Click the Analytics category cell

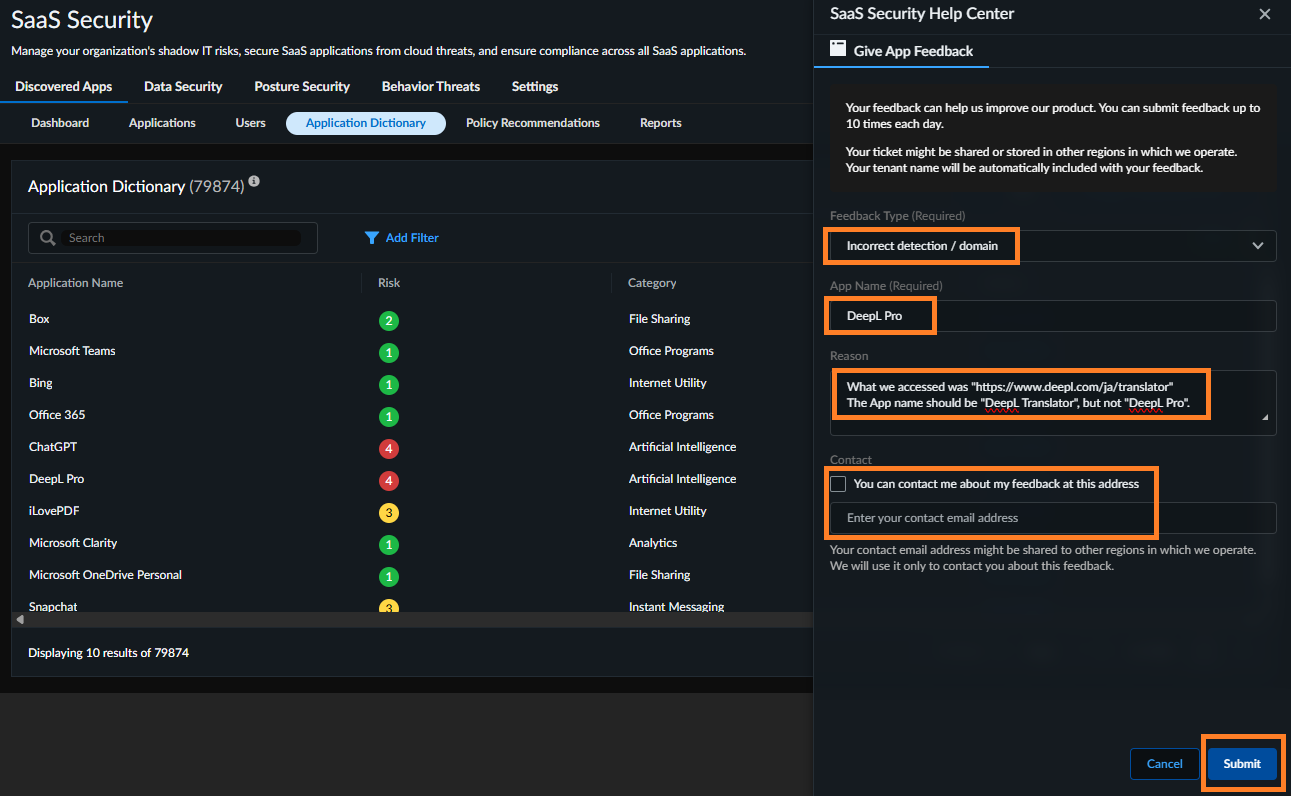point(653,543)
